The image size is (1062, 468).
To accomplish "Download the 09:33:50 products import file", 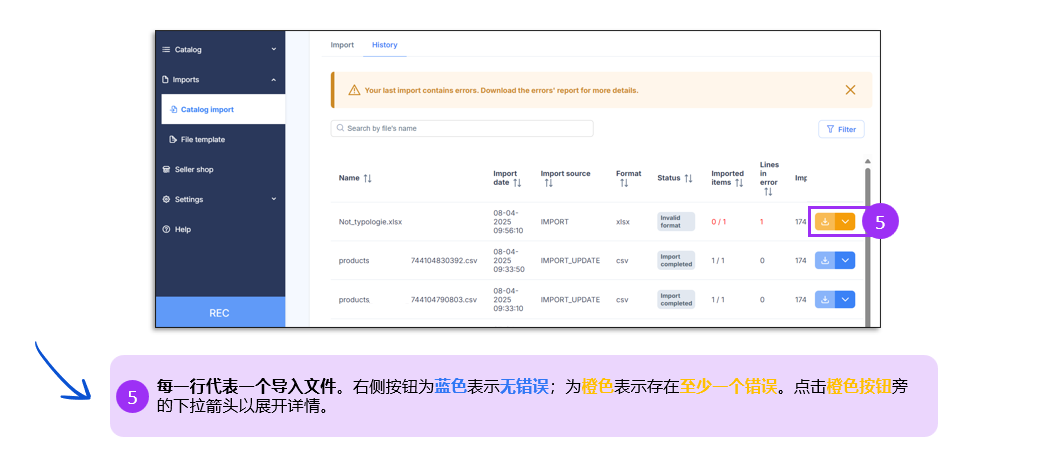I will point(825,260).
